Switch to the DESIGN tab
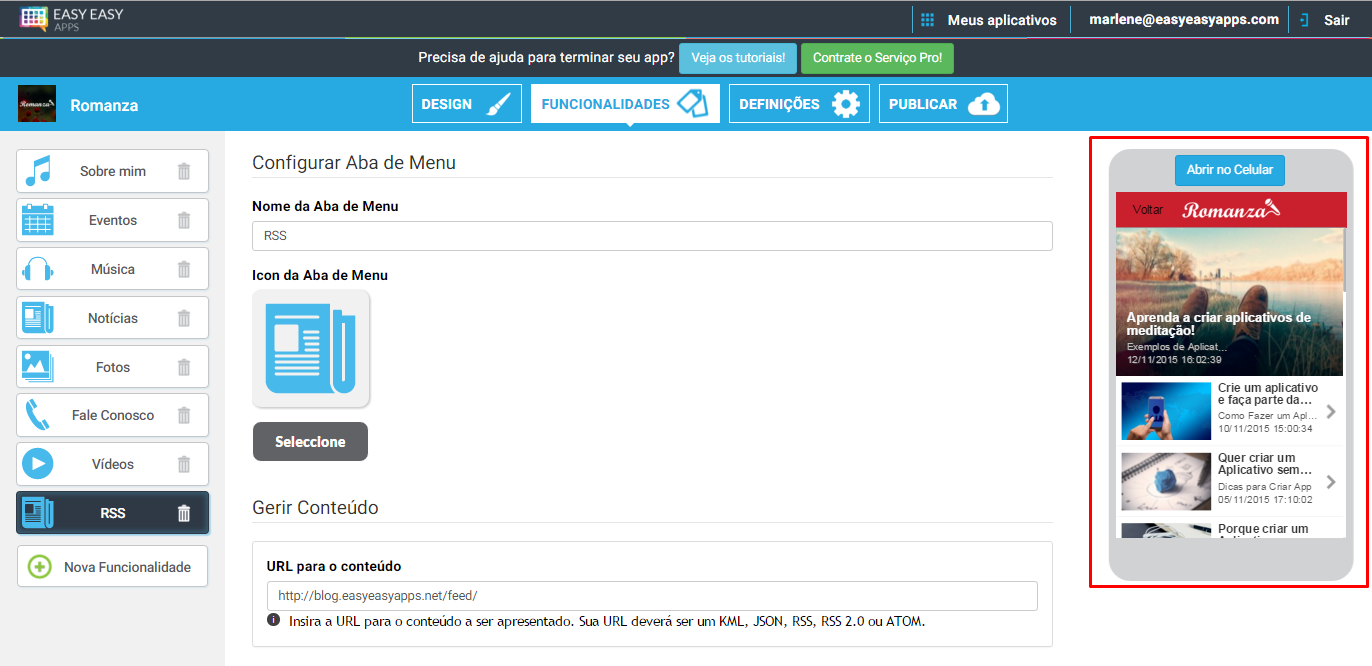Screen dimensions: 1372x666 [x=466, y=103]
